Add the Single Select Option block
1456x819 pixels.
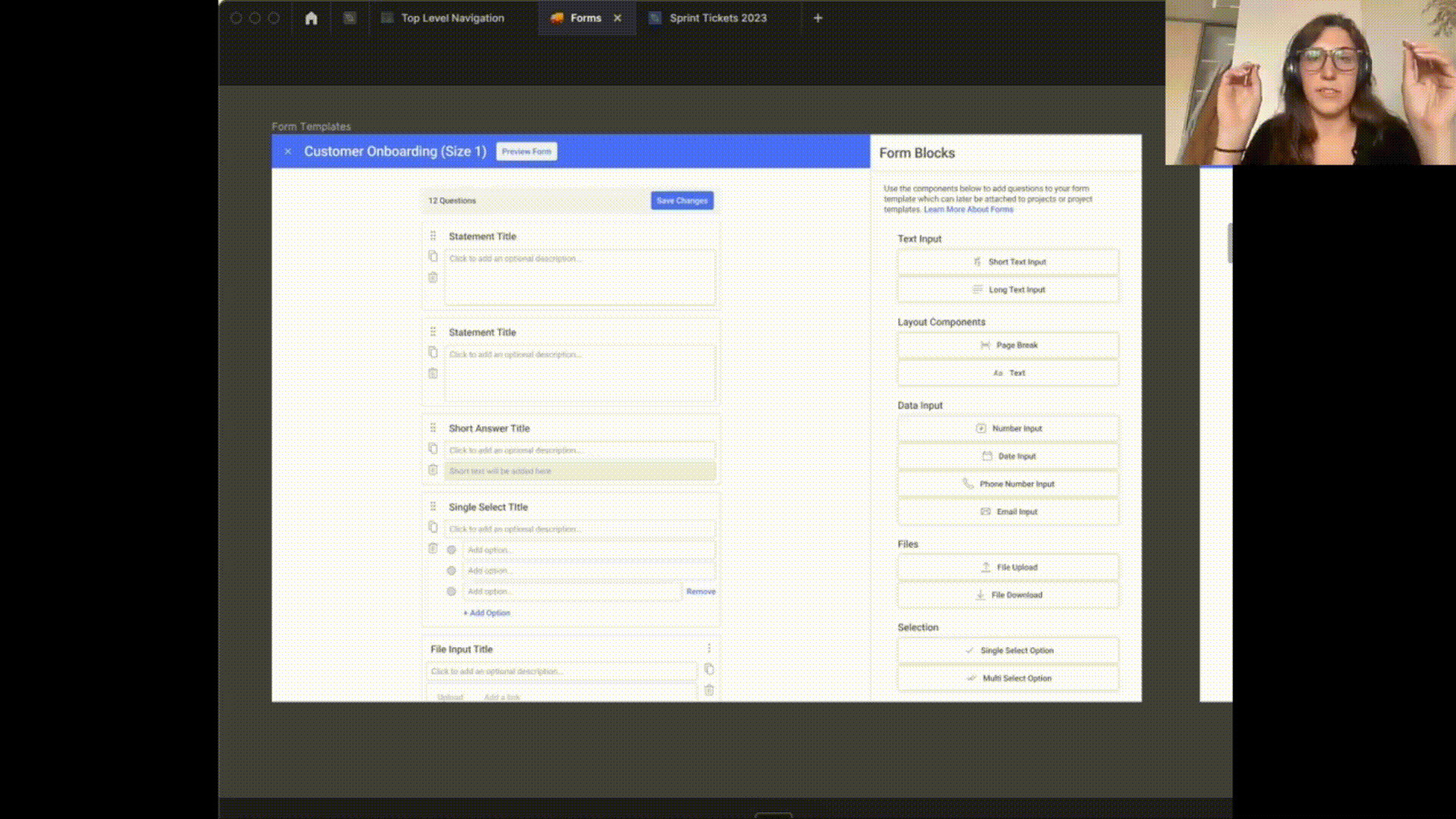[1008, 651]
